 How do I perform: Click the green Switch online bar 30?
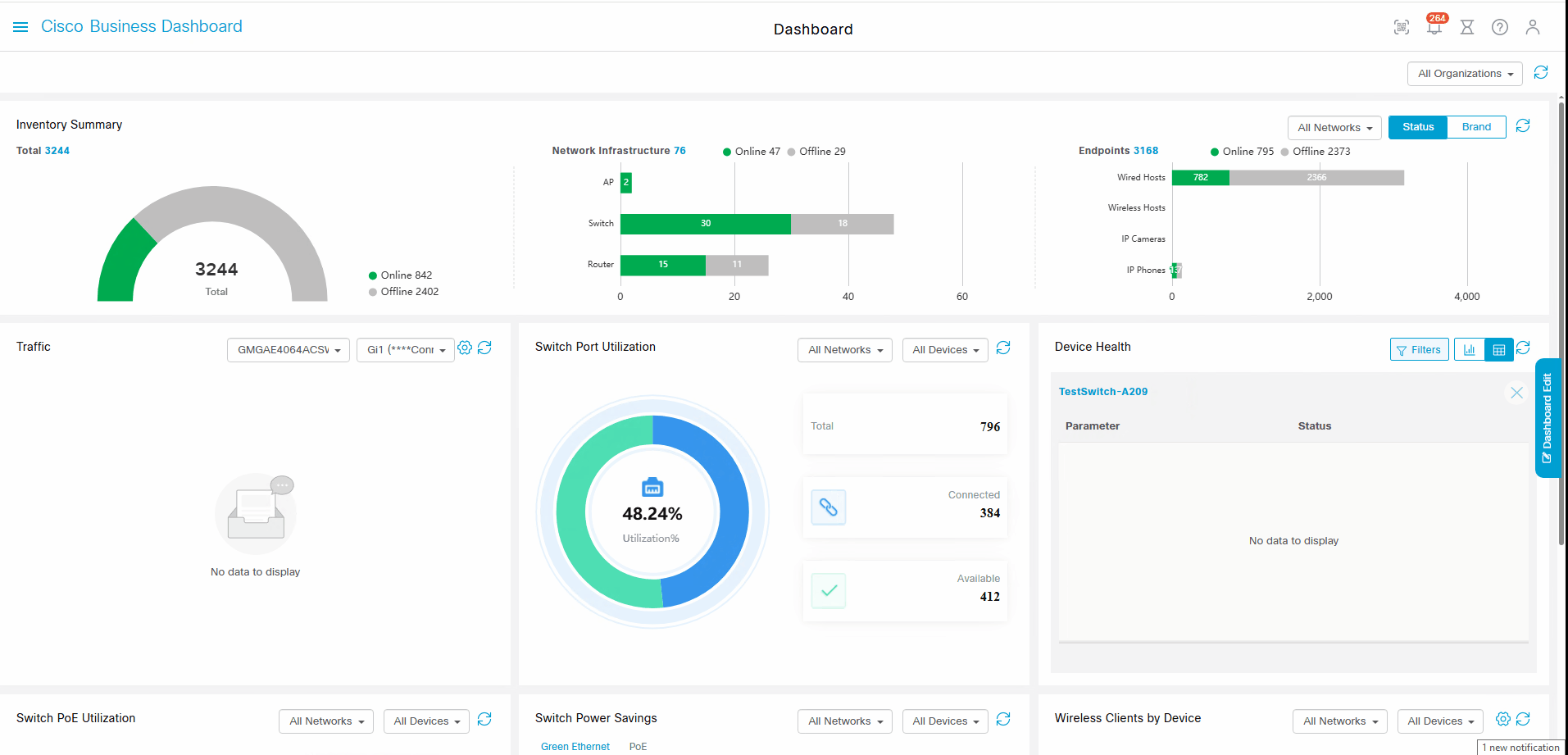(706, 224)
